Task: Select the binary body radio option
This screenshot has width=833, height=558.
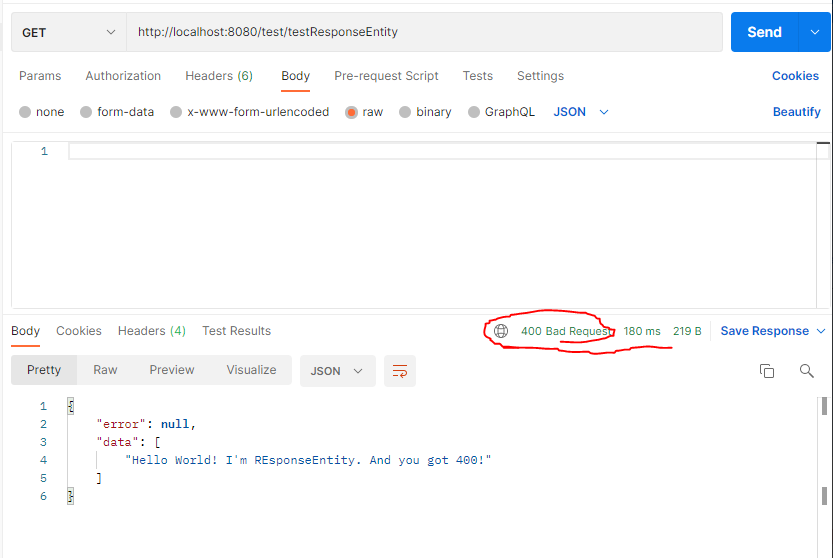Action: coord(405,112)
